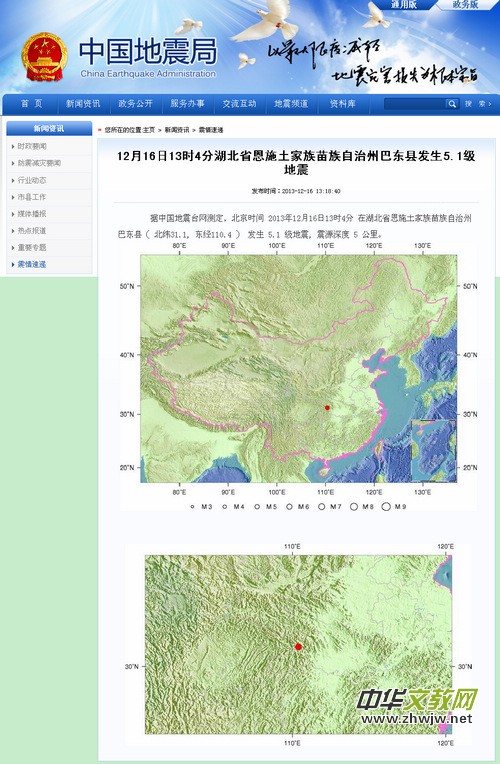Switch to 通用版 version tab
This screenshot has width=500, height=764.
(x=404, y=5)
